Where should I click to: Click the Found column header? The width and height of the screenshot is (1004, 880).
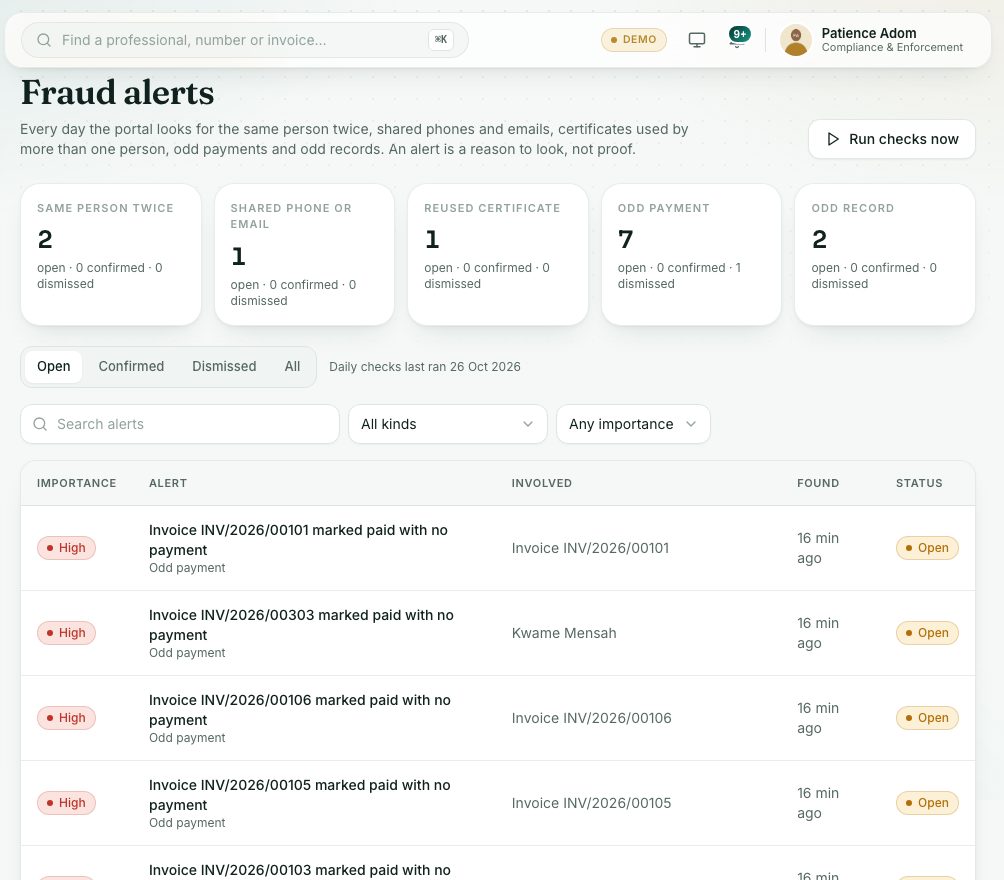[818, 483]
